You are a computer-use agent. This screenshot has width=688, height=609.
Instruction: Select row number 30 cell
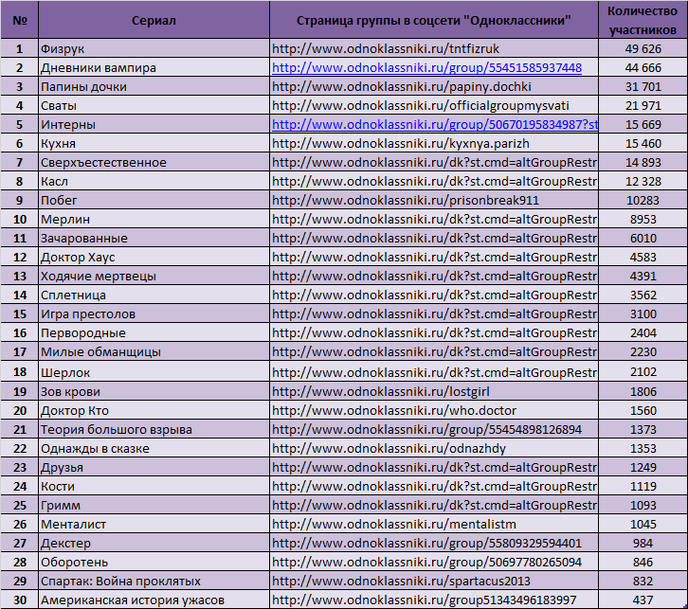pos(20,600)
